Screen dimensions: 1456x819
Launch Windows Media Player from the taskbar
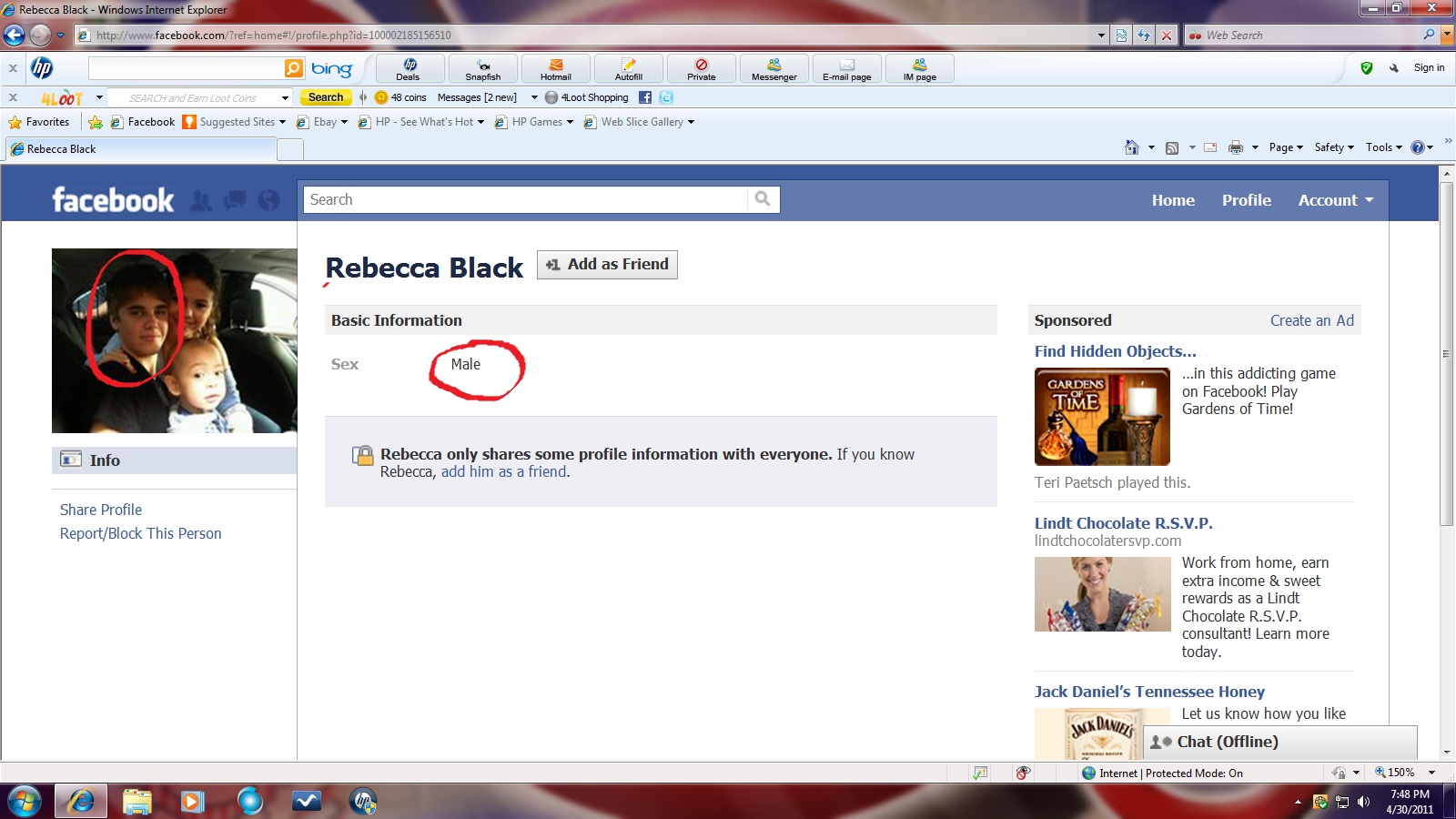point(190,801)
